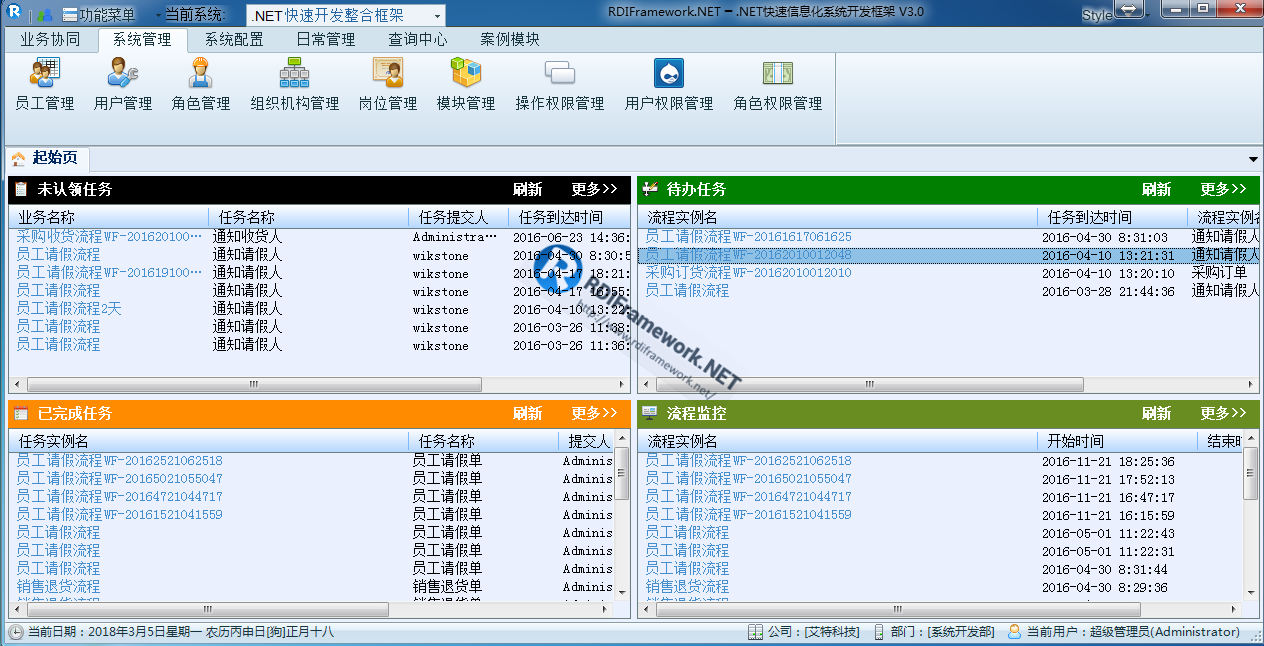The image size is (1264, 646).
Task: Click 更多>> in 待办任务 panel
Action: (1223, 189)
